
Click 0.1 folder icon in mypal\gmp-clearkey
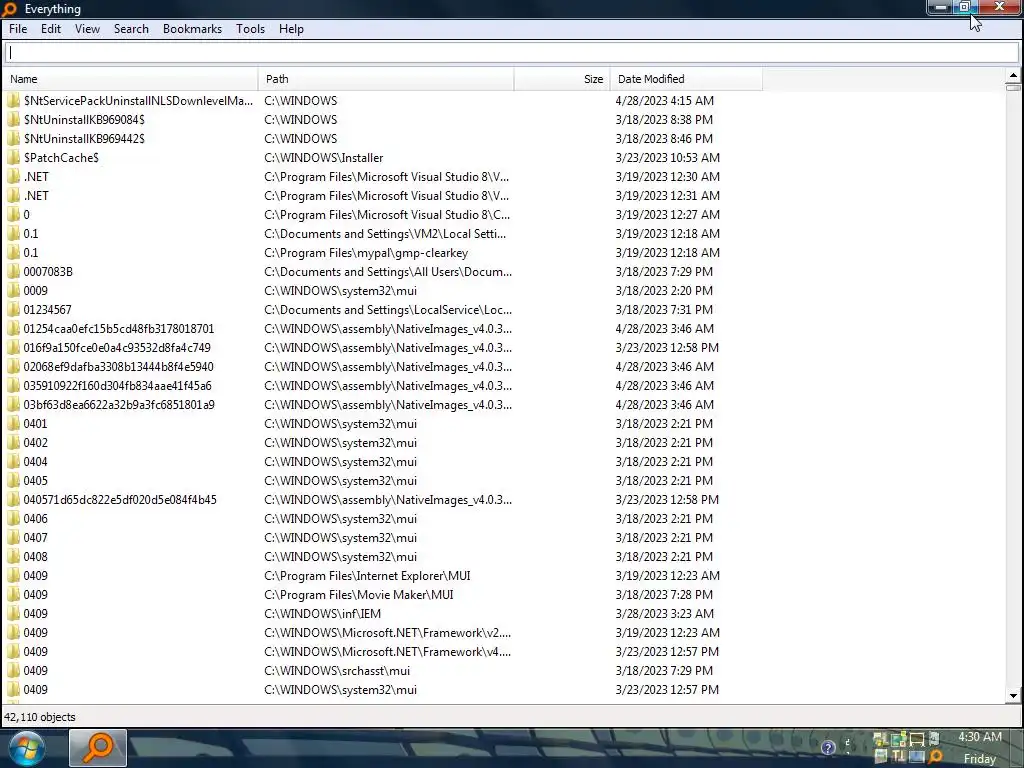pyautogui.click(x=13, y=252)
